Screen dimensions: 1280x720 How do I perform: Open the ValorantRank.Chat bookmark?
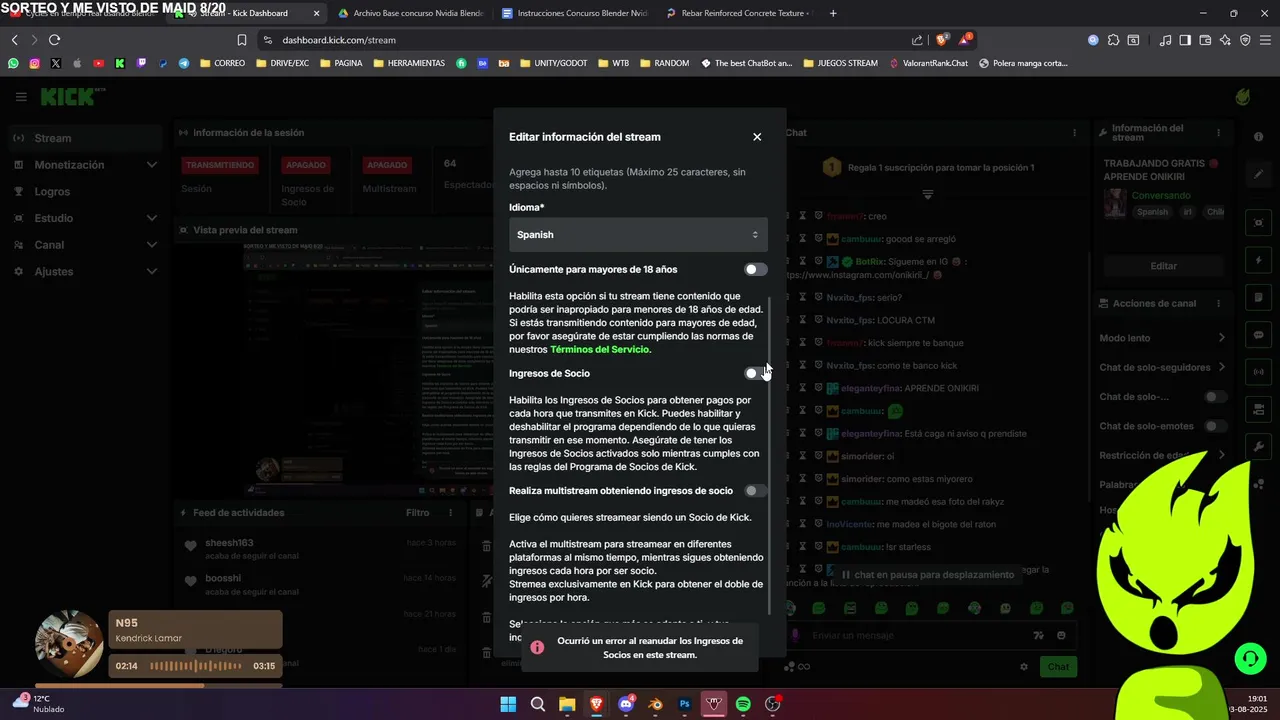[x=929, y=63]
